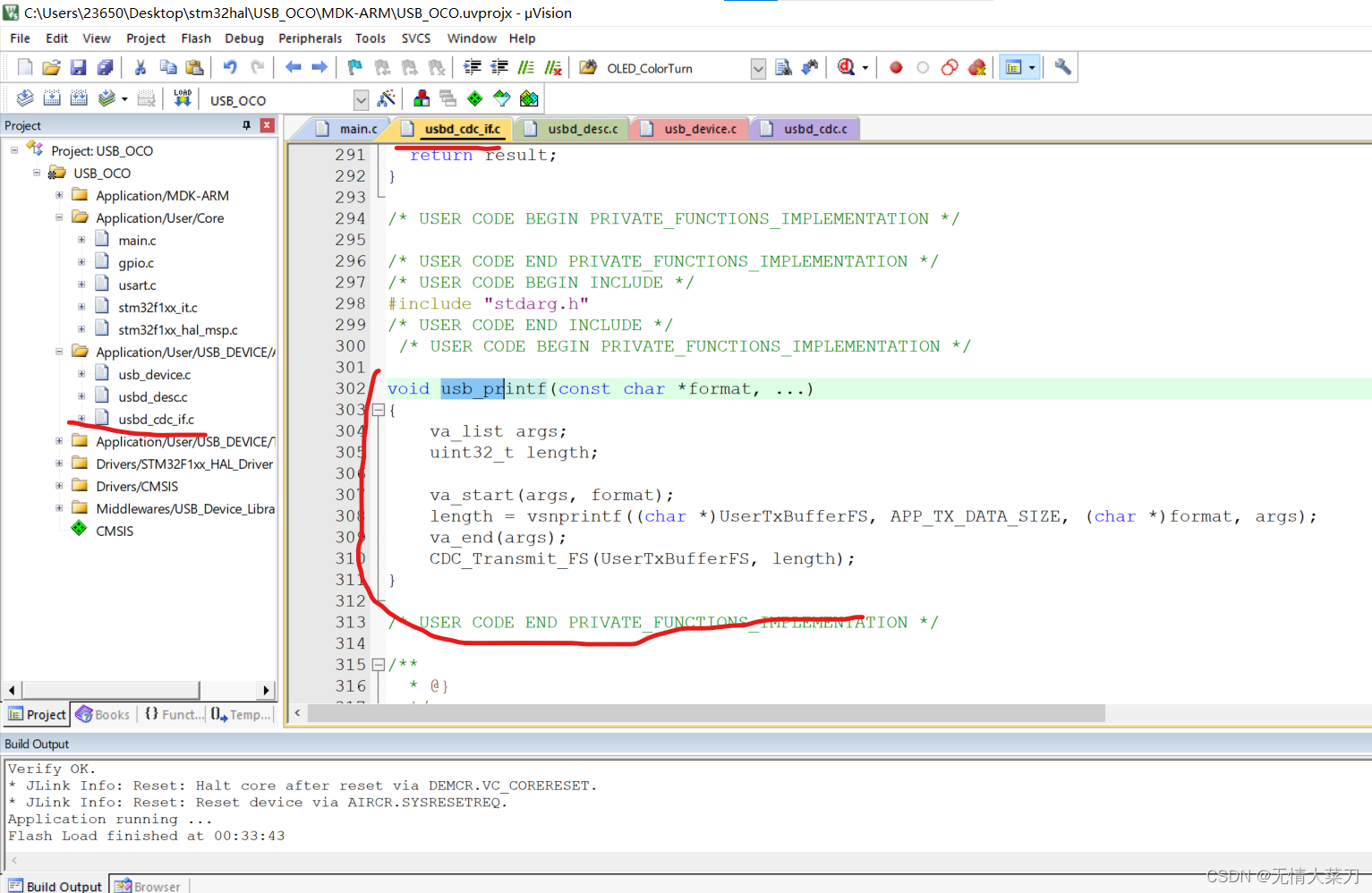This screenshot has height=893, width=1372.
Task: Navigate forwards with the blue right arrow
Action: tap(320, 67)
